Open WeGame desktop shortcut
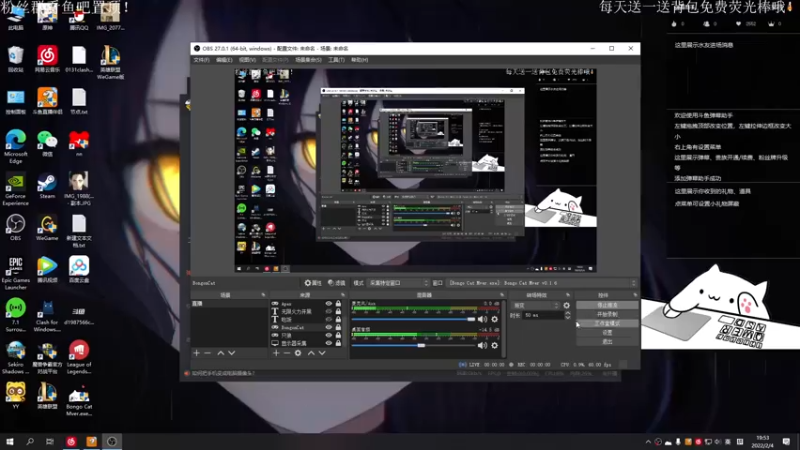This screenshot has width=800, height=450. point(47,227)
